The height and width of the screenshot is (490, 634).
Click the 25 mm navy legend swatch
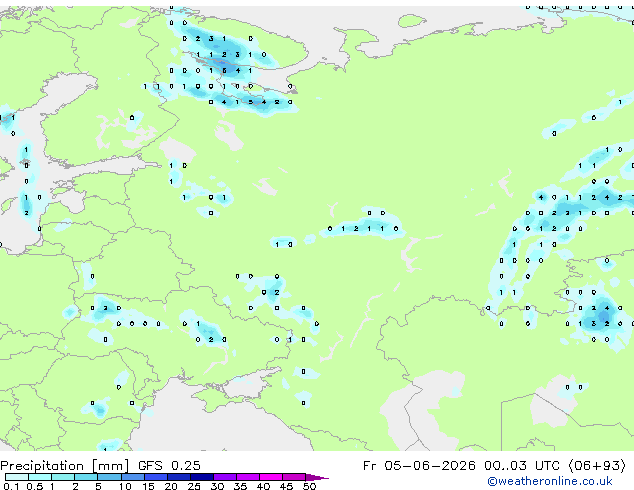(x=202, y=477)
